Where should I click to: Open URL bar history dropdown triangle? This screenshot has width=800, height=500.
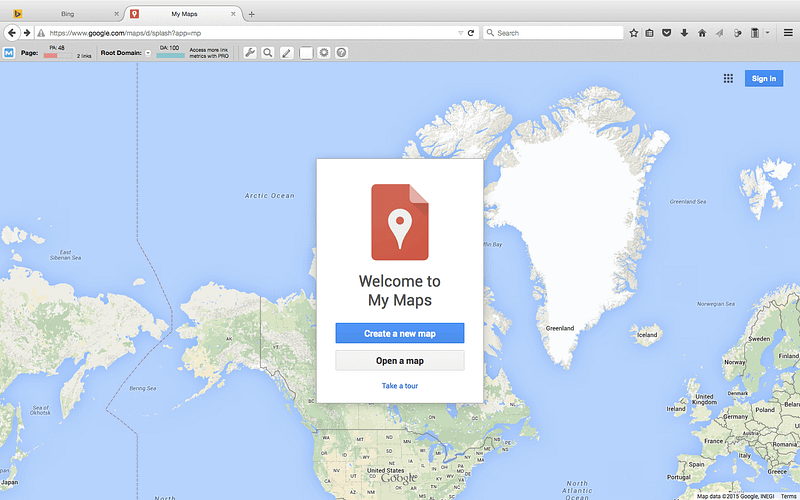point(460,33)
